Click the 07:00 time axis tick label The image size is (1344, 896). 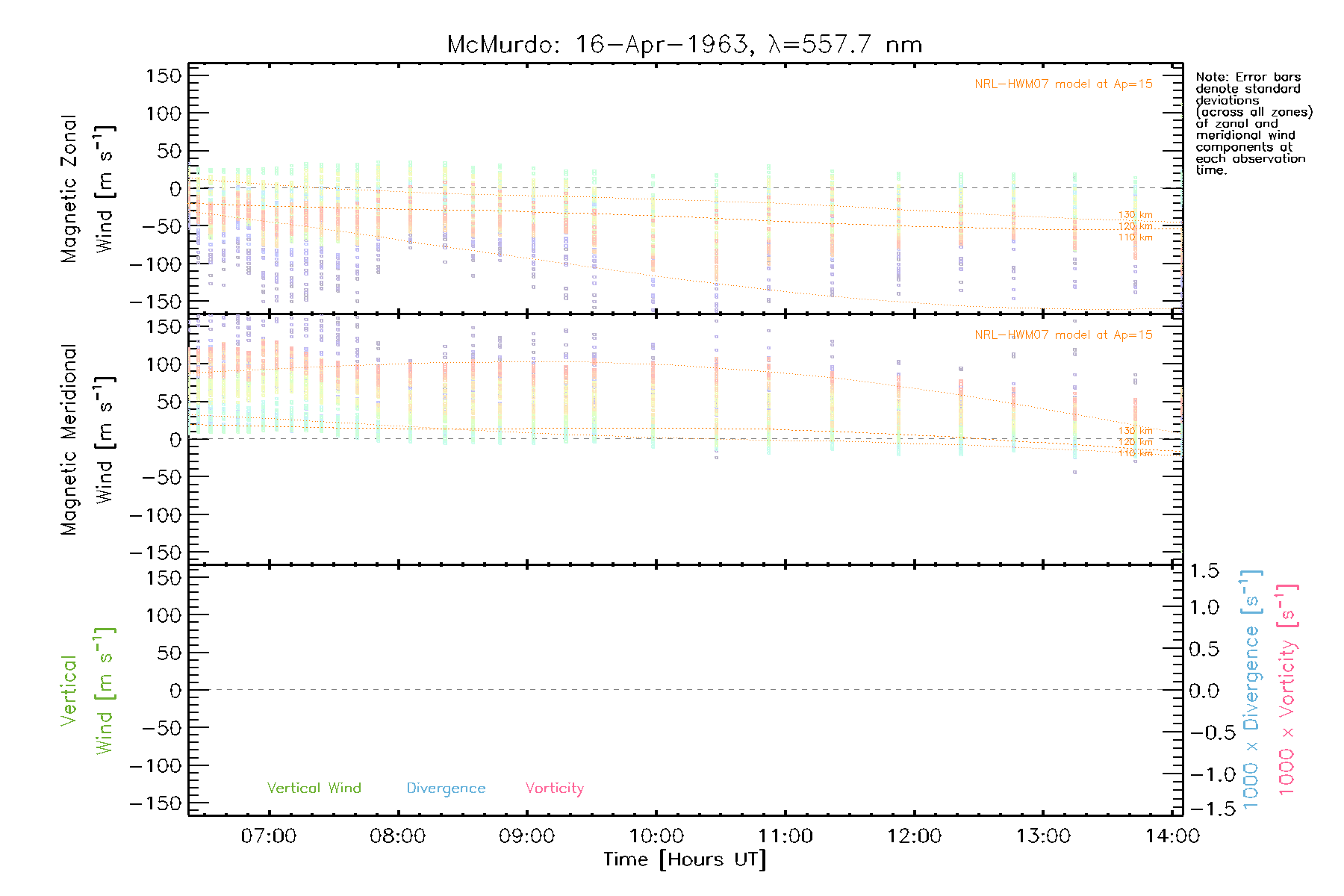click(x=268, y=836)
